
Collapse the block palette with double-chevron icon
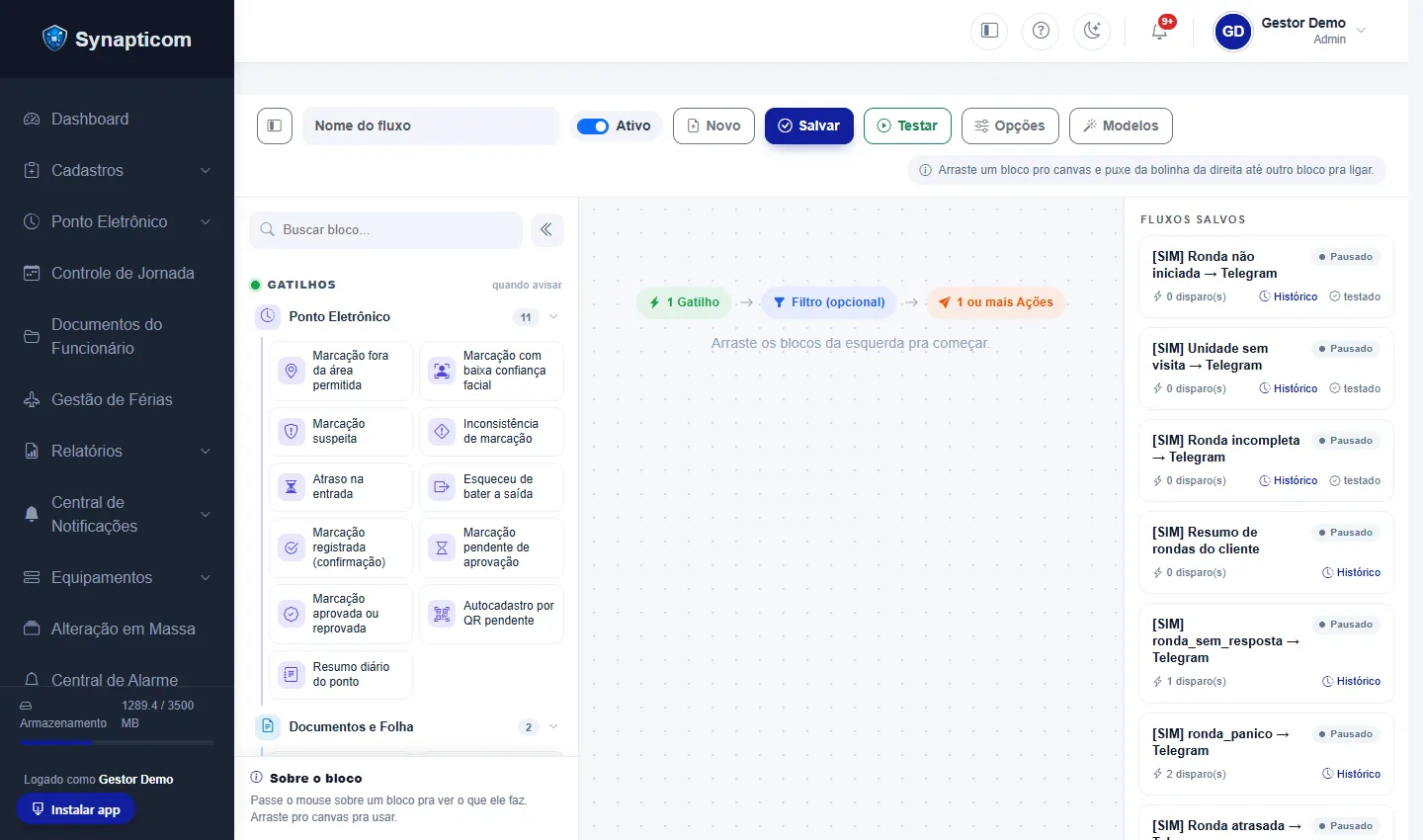546,229
